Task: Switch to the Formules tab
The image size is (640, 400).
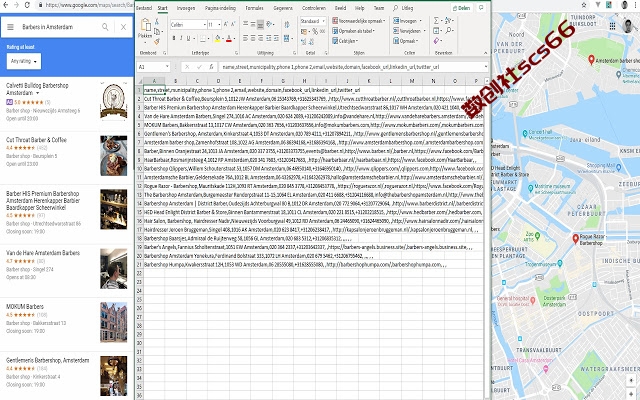Action: click(254, 8)
